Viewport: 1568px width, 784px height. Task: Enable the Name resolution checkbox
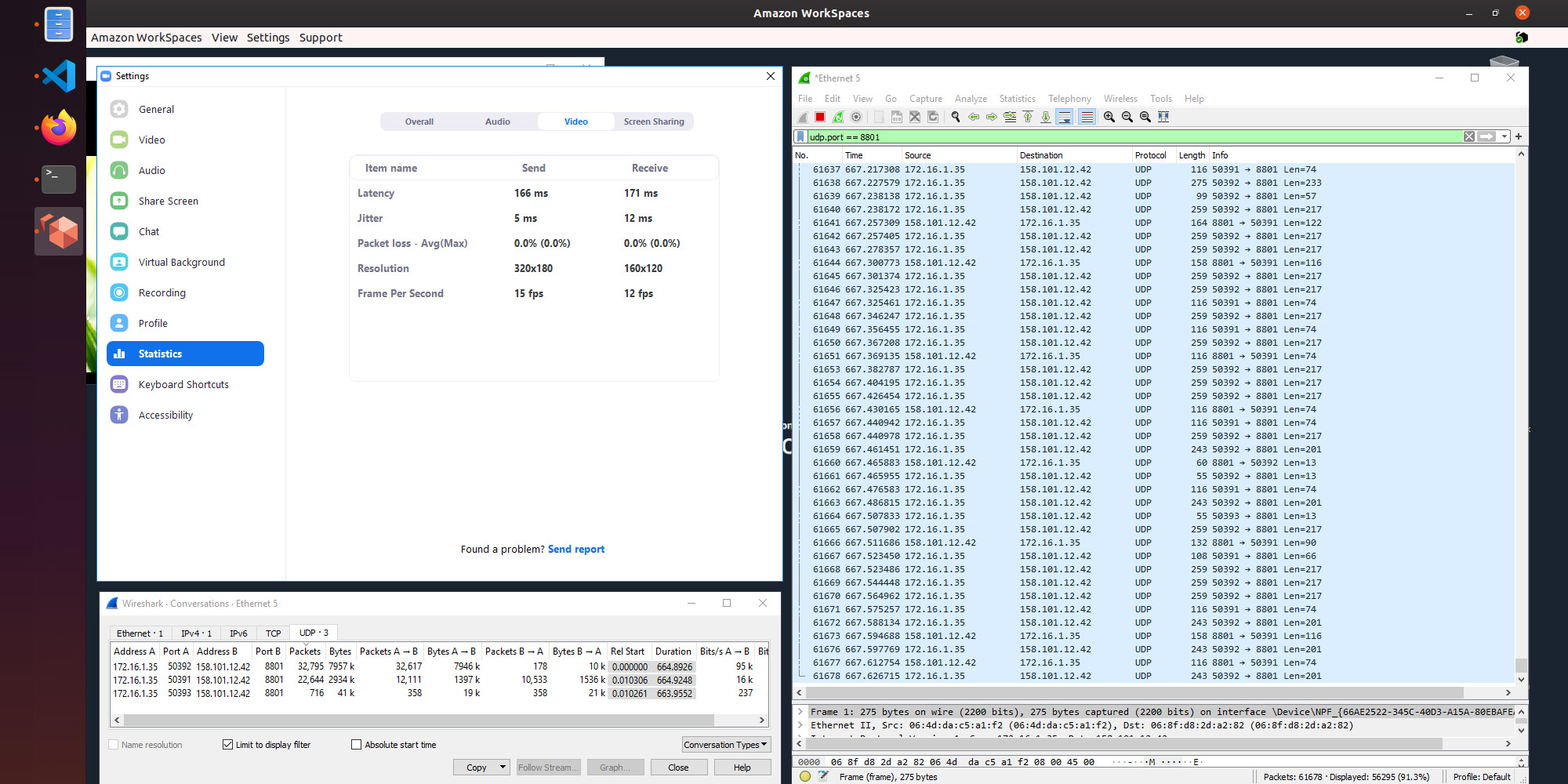pos(114,745)
